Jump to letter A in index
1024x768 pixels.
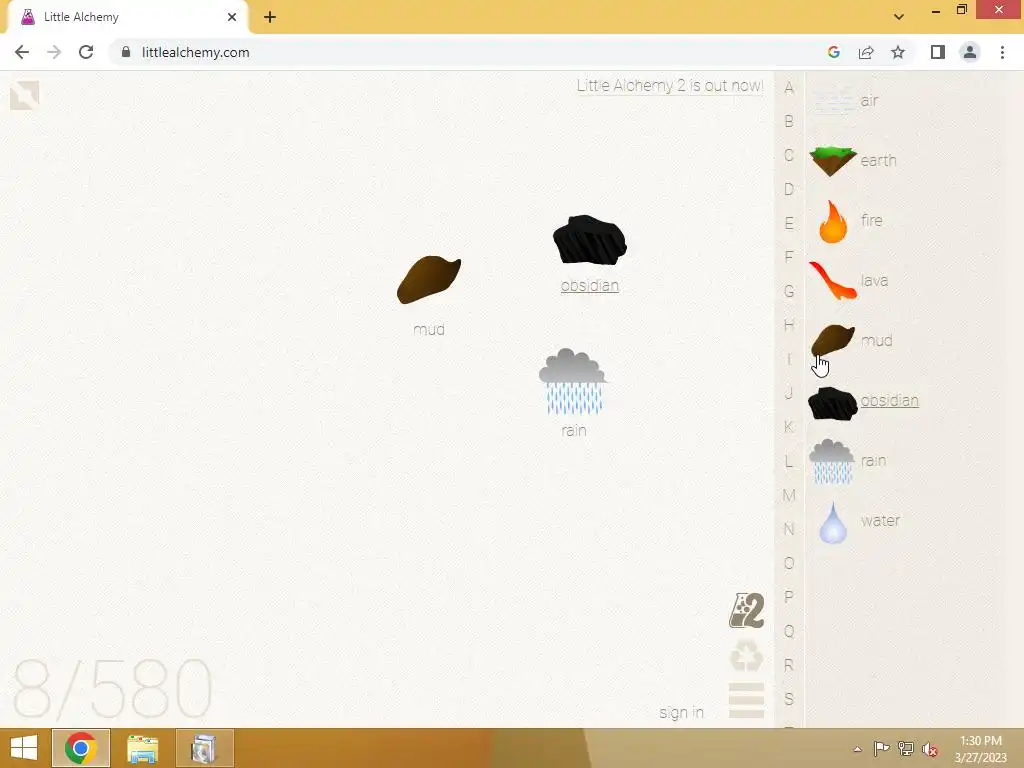789,88
